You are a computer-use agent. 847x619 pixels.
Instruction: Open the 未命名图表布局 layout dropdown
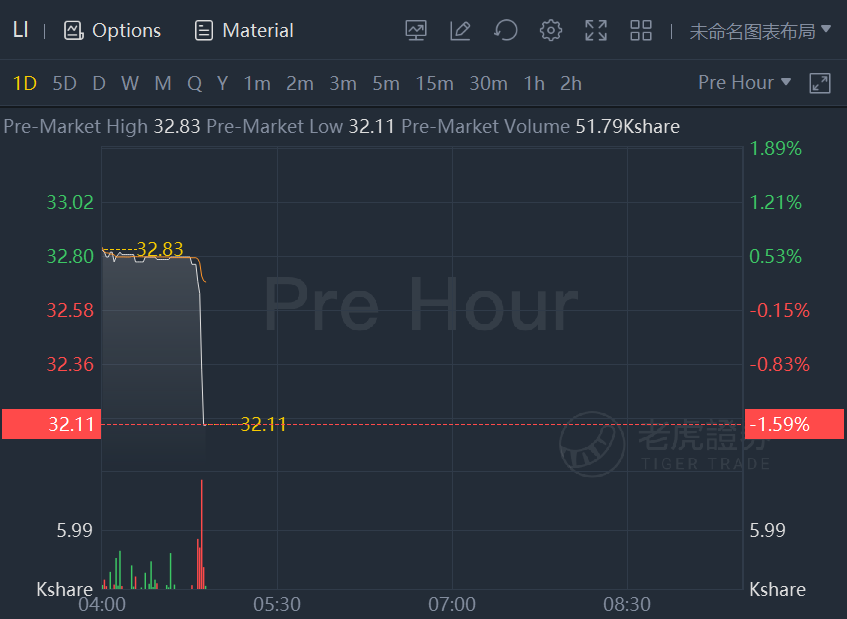[759, 31]
